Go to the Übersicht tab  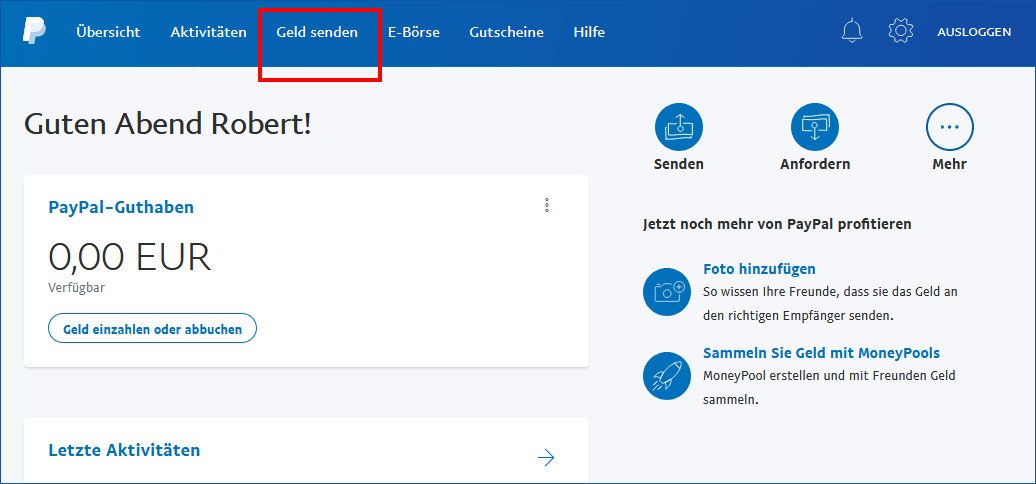coord(108,32)
